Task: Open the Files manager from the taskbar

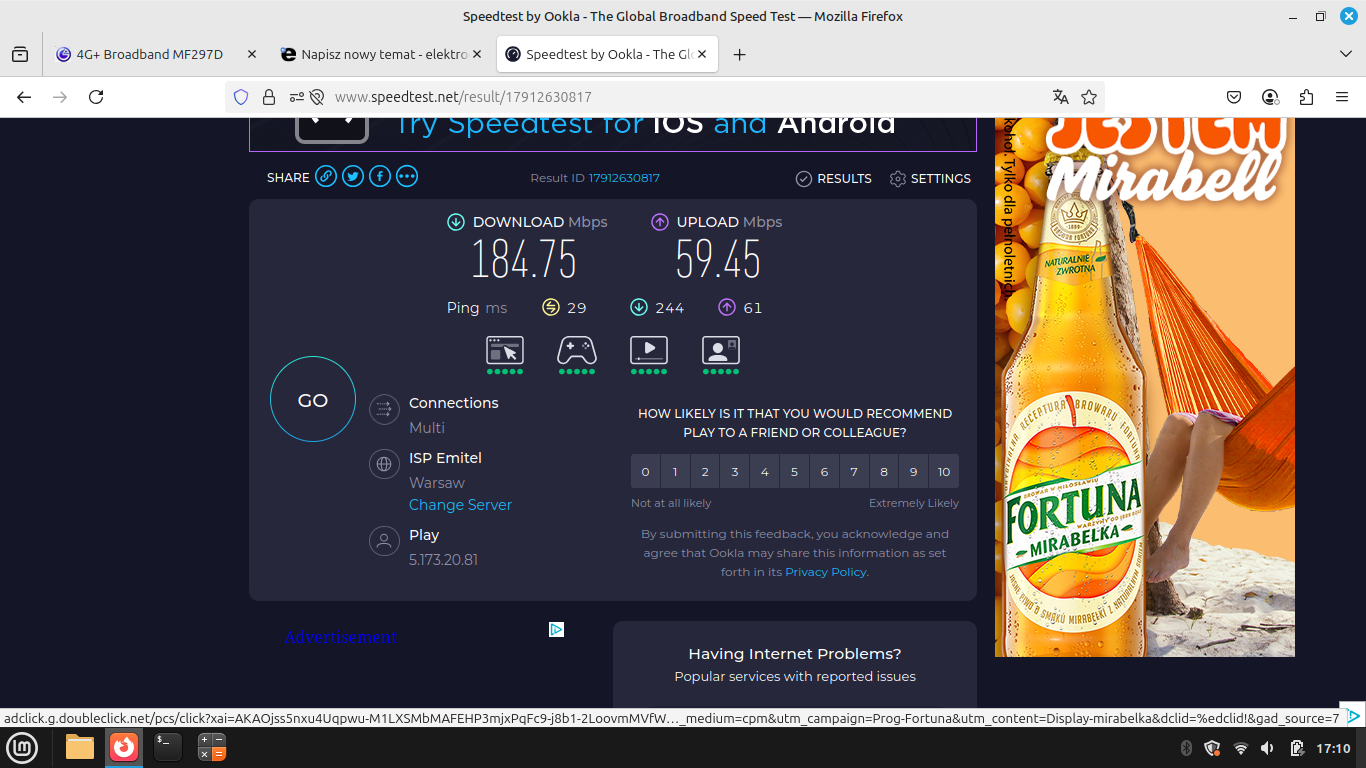Action: pyautogui.click(x=80, y=747)
